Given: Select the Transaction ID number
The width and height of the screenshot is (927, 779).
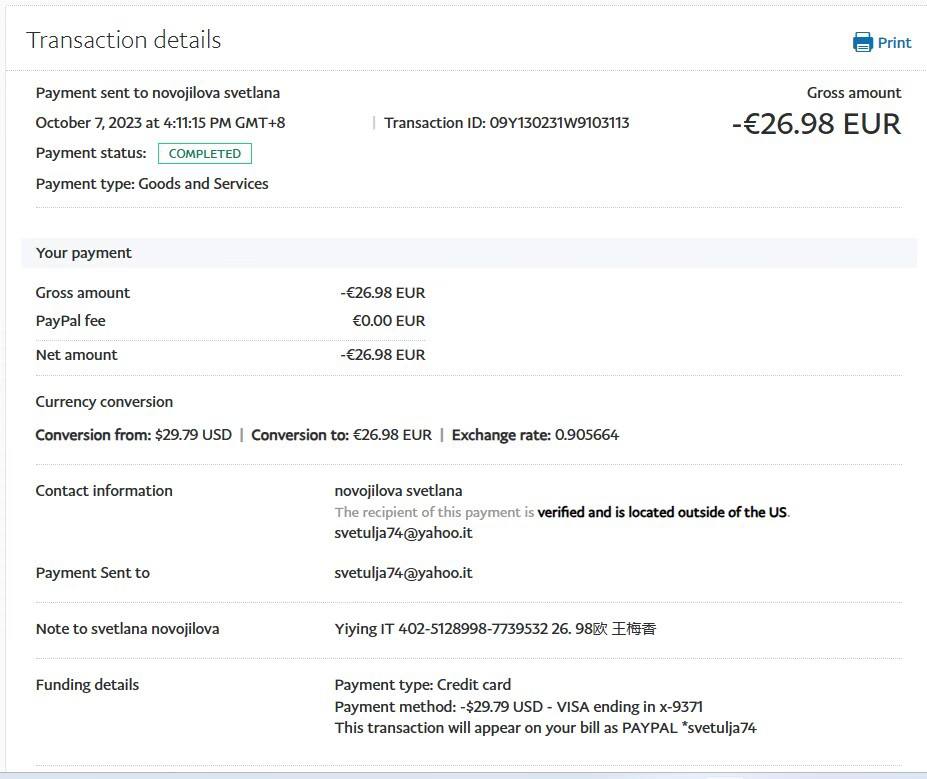Looking at the screenshot, I should click(x=559, y=123).
